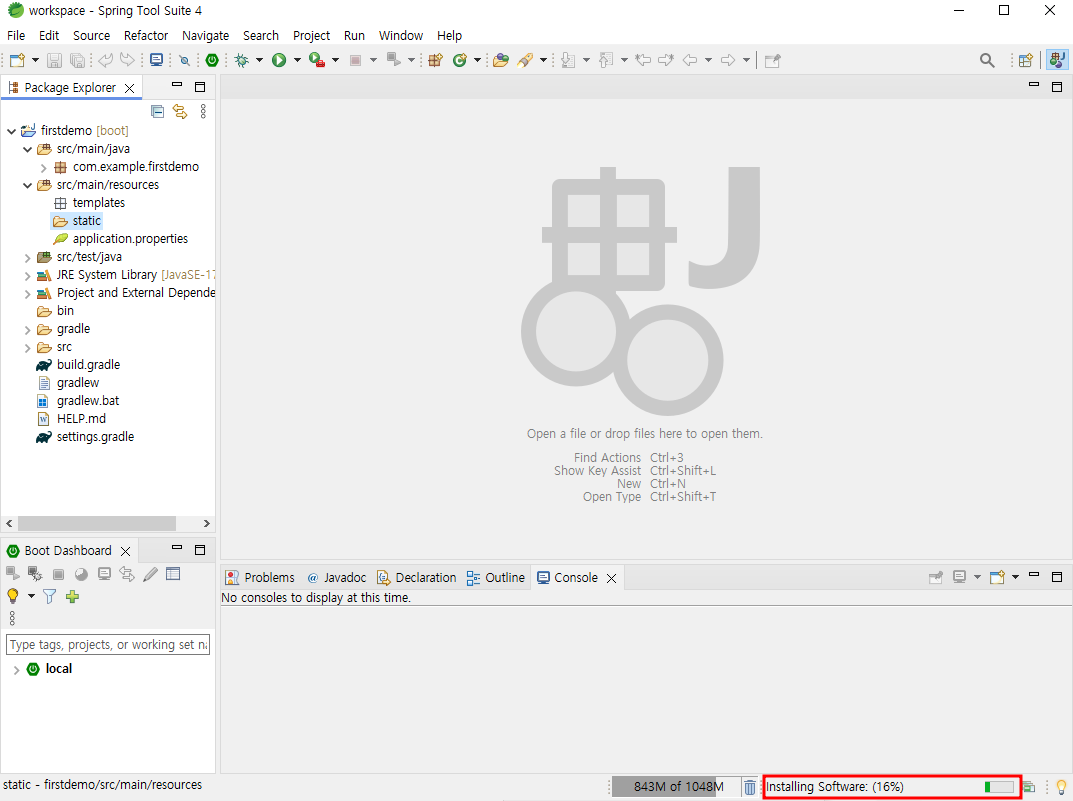Open the File menu

tap(16, 36)
